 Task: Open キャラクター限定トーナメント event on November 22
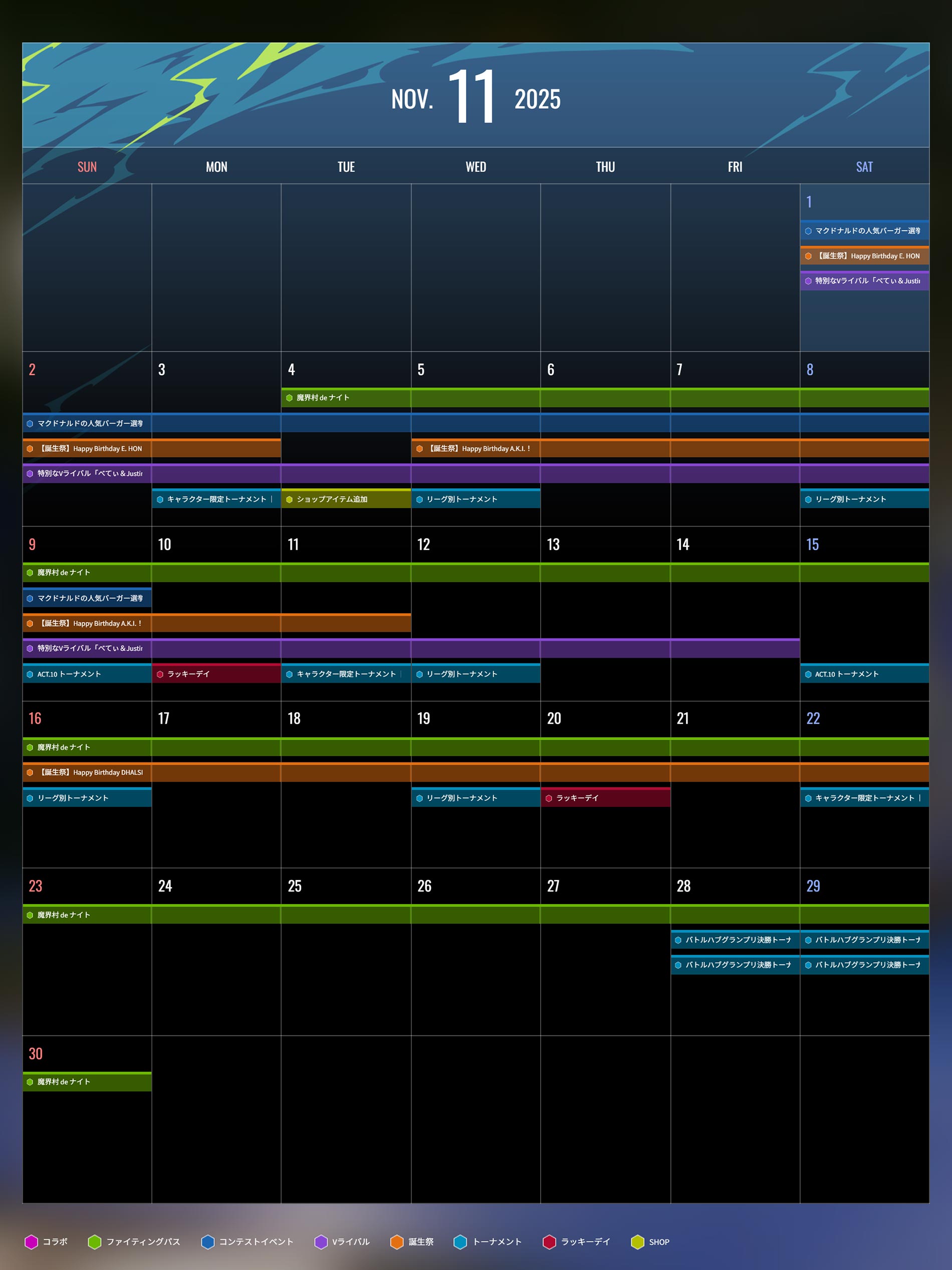(x=865, y=797)
